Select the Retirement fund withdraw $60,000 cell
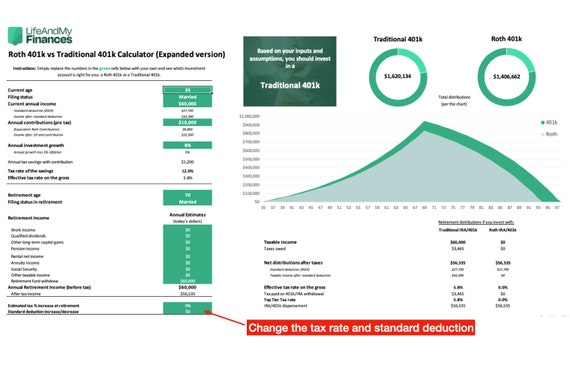This screenshot has width=570, height=371. [x=187, y=281]
